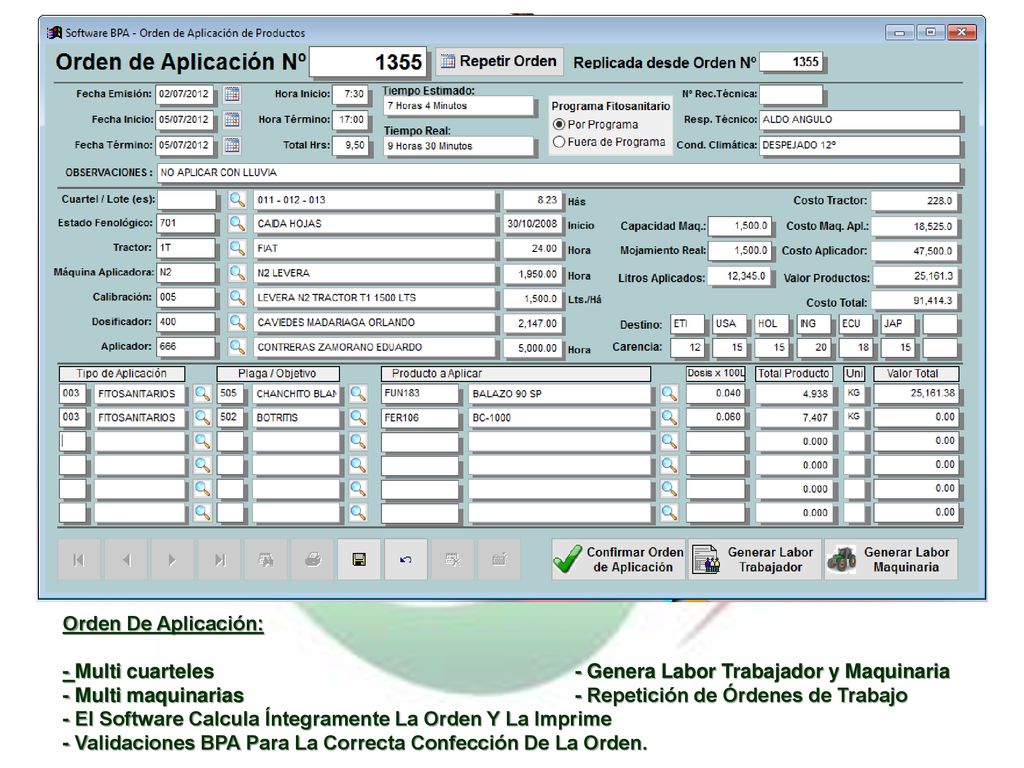The height and width of the screenshot is (768, 1024).
Task: Click Generar Labor Maquinaria button
Action: pos(891,560)
